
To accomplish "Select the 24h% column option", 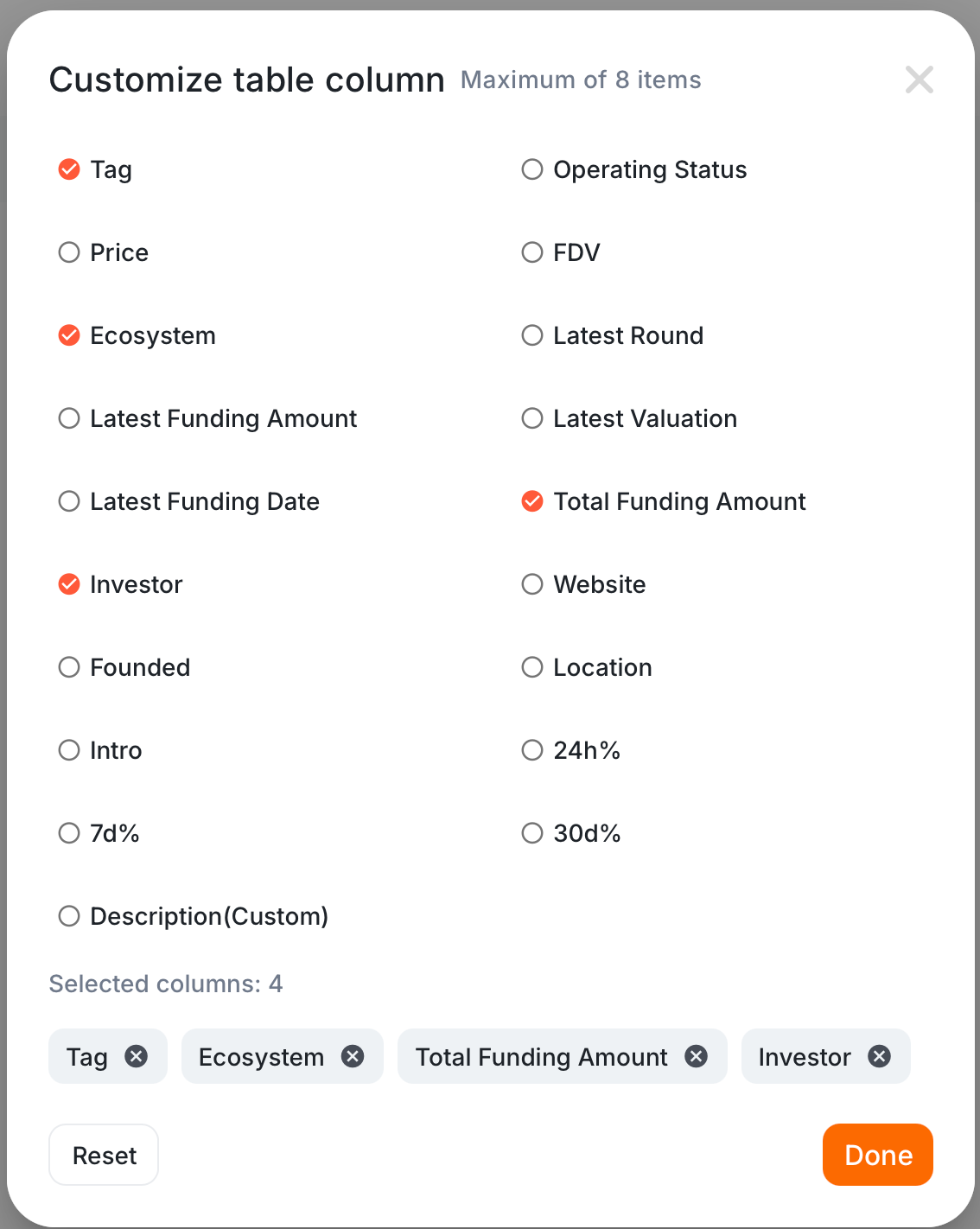I will coord(532,750).
